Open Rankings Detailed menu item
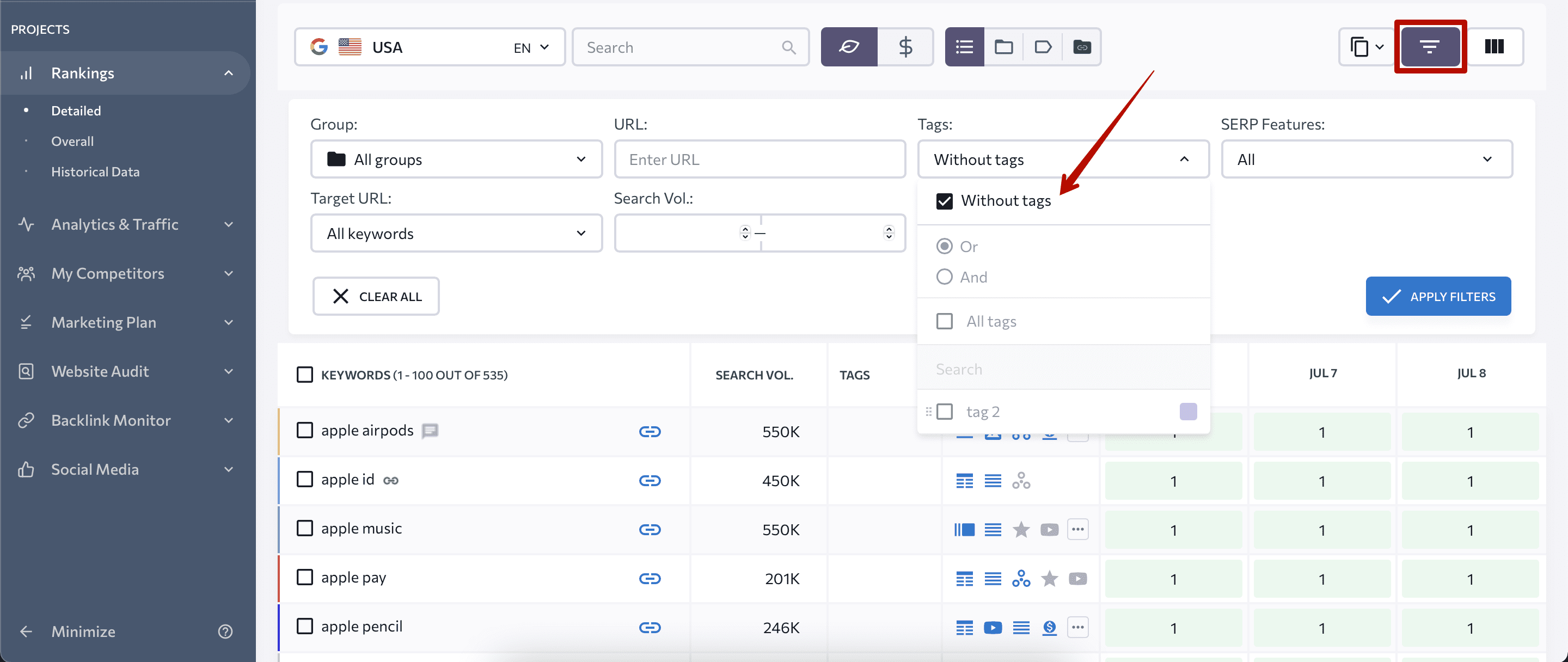The height and width of the screenshot is (662, 1568). coord(75,110)
